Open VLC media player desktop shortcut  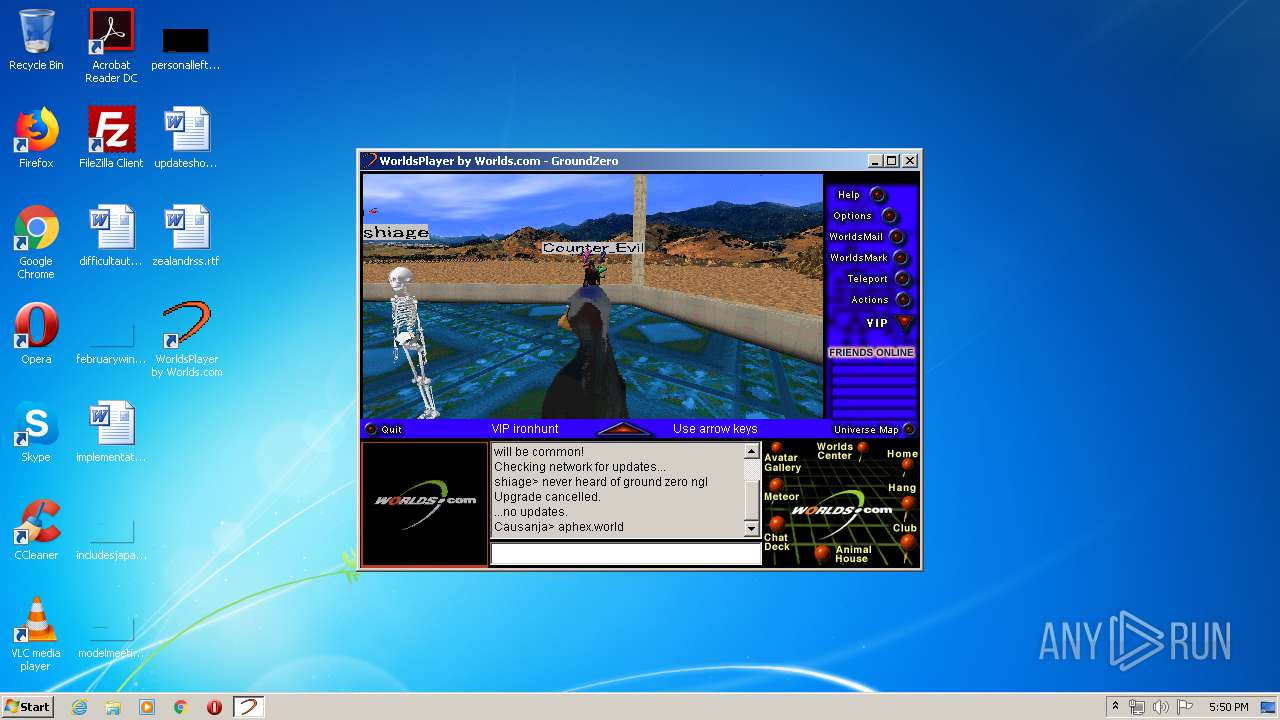36,634
